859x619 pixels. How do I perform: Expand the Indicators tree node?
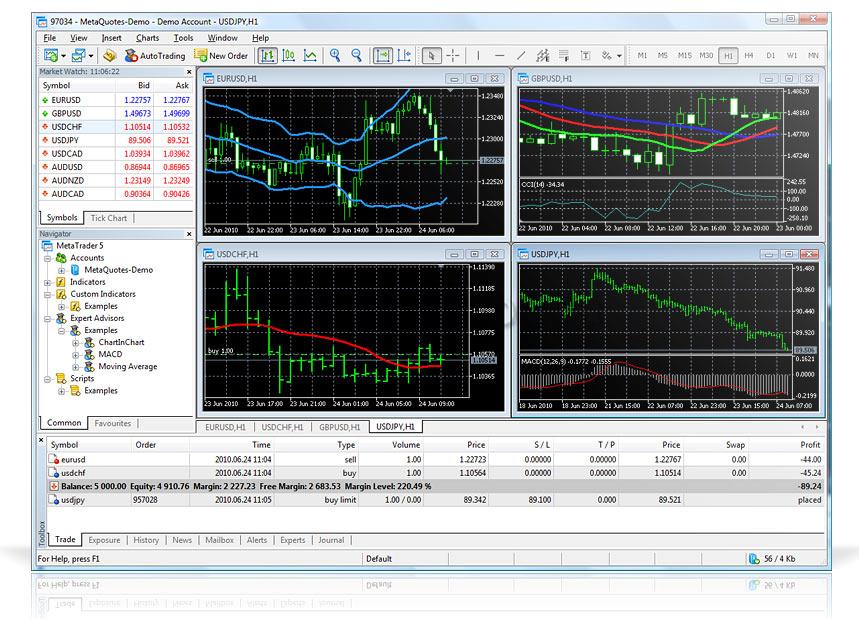pos(48,282)
